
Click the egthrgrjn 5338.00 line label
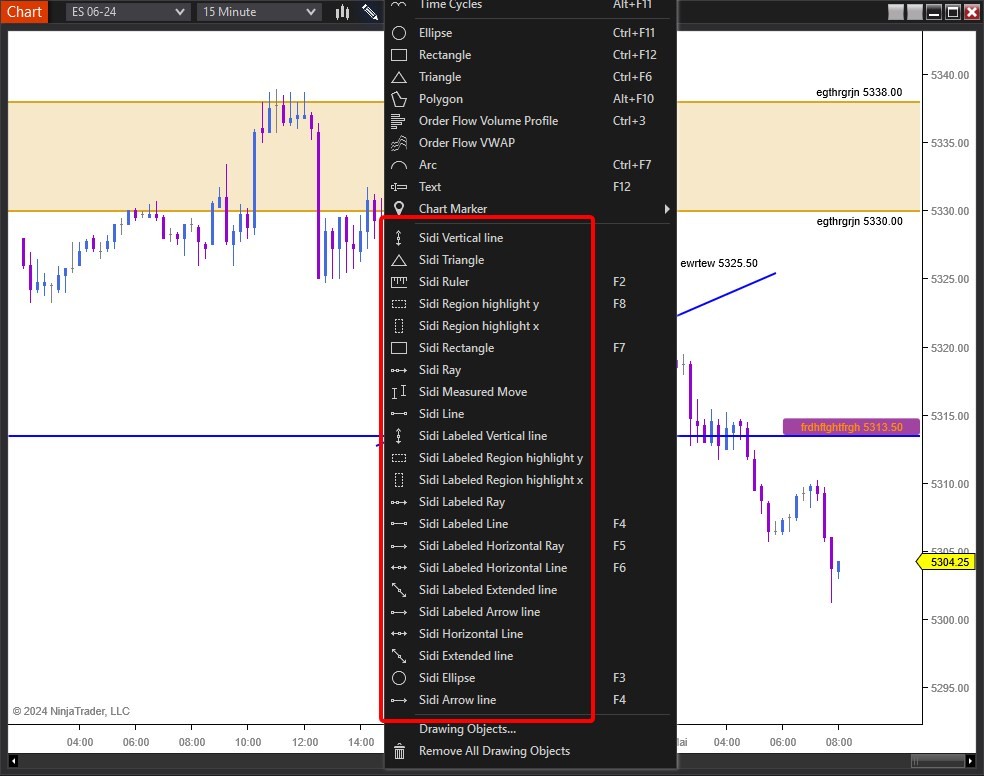pyautogui.click(x=858, y=92)
